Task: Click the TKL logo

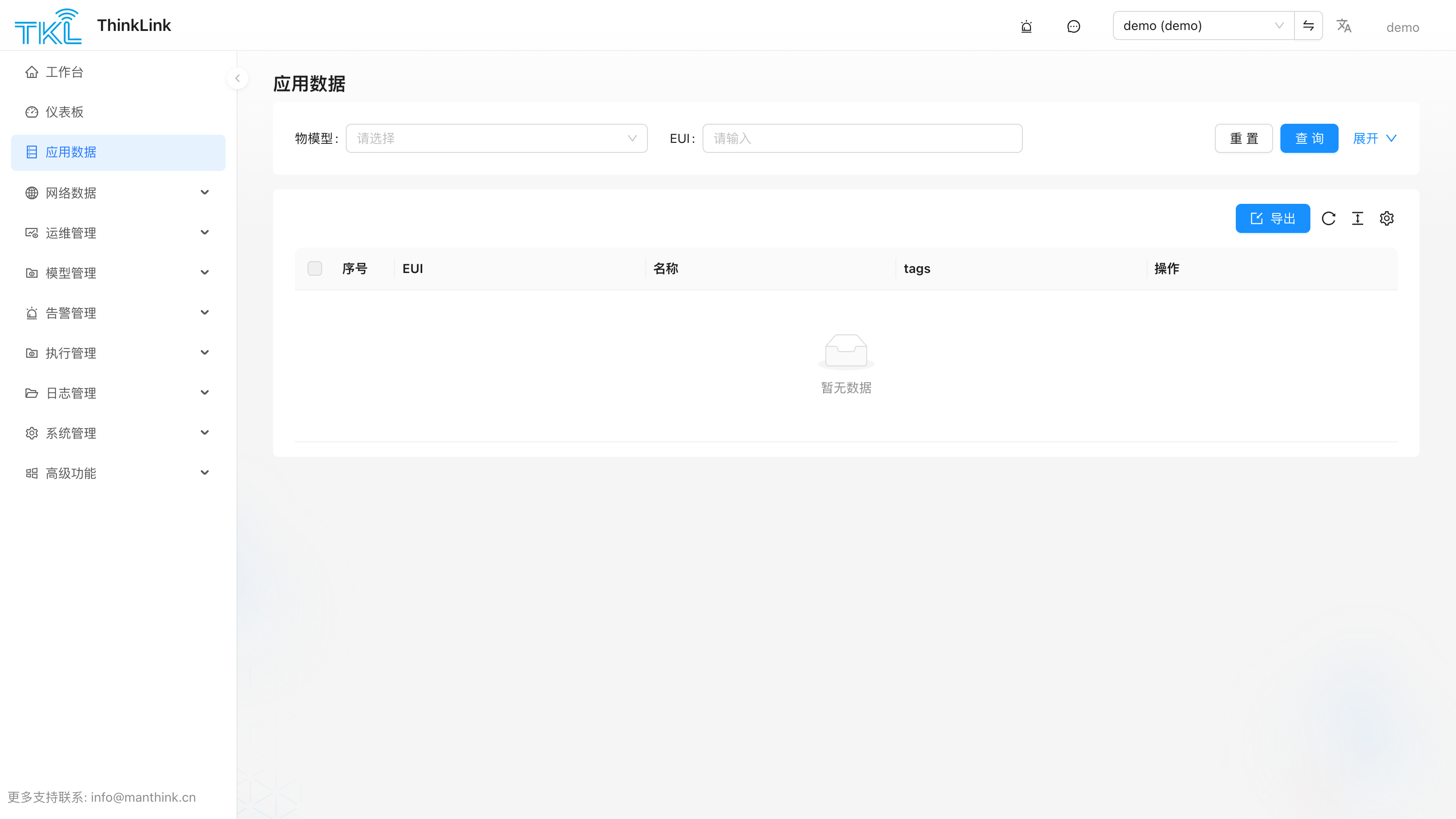Action: (48, 26)
